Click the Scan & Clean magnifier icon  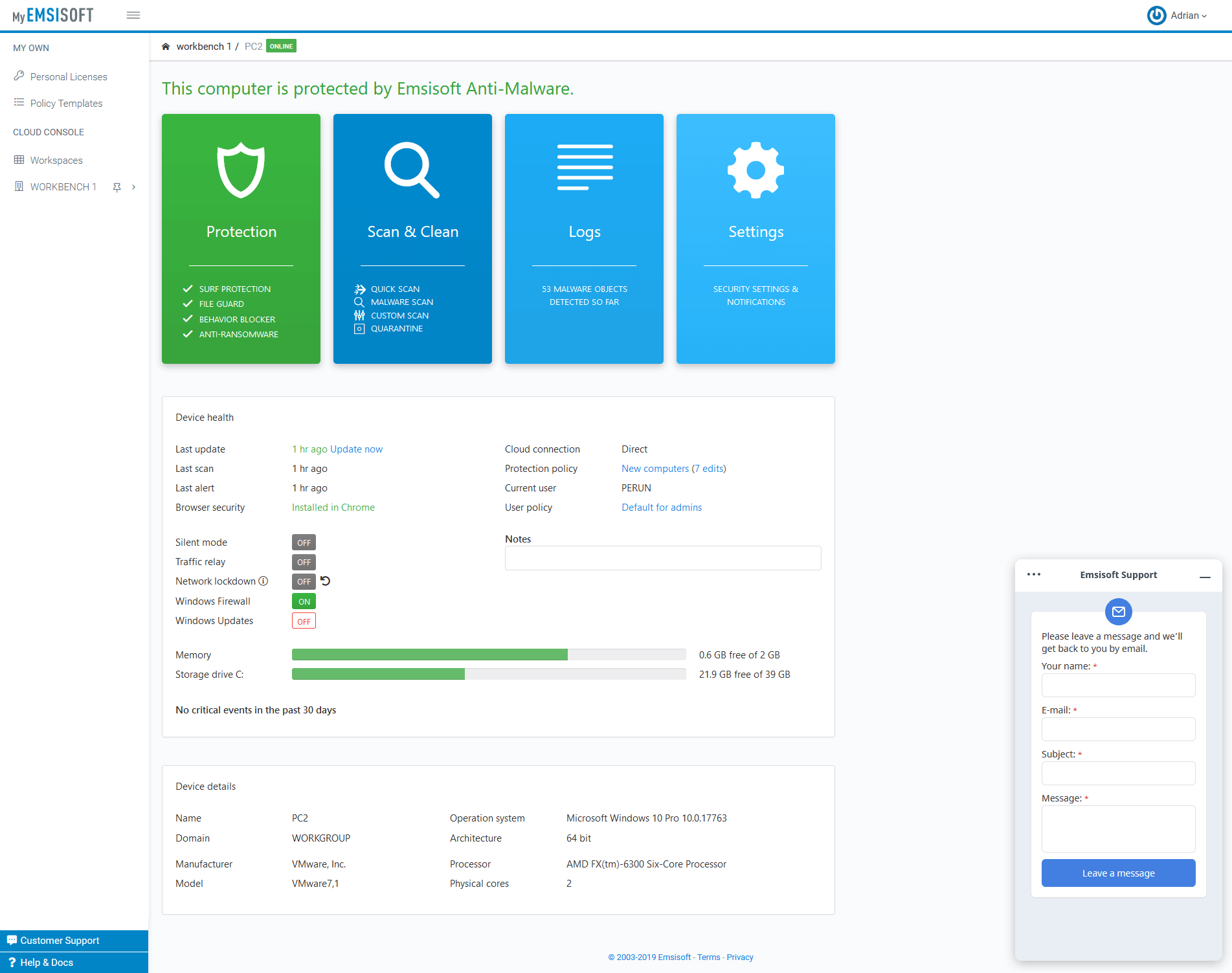click(412, 170)
